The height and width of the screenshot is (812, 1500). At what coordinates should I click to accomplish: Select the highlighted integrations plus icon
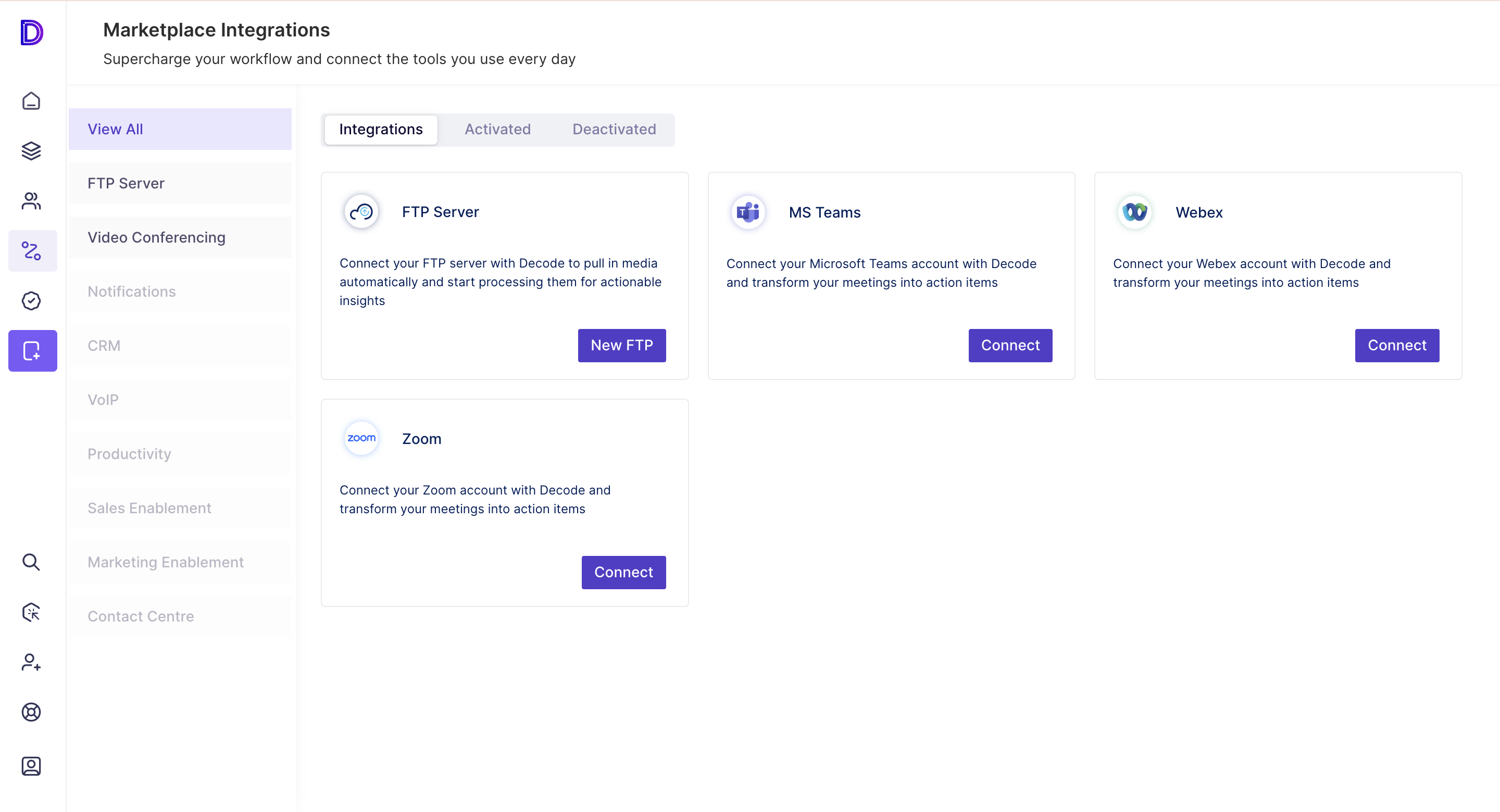[x=33, y=351]
